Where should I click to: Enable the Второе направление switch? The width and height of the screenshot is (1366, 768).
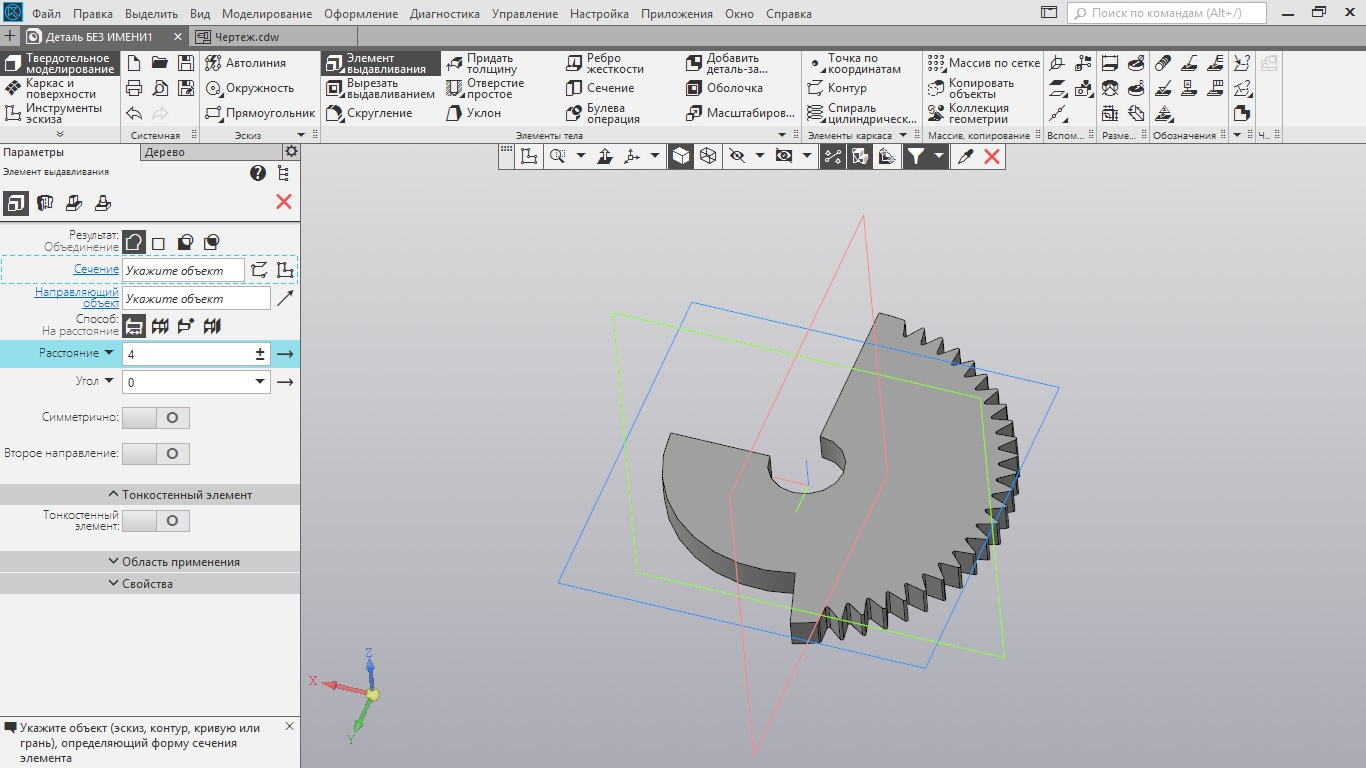[155, 454]
